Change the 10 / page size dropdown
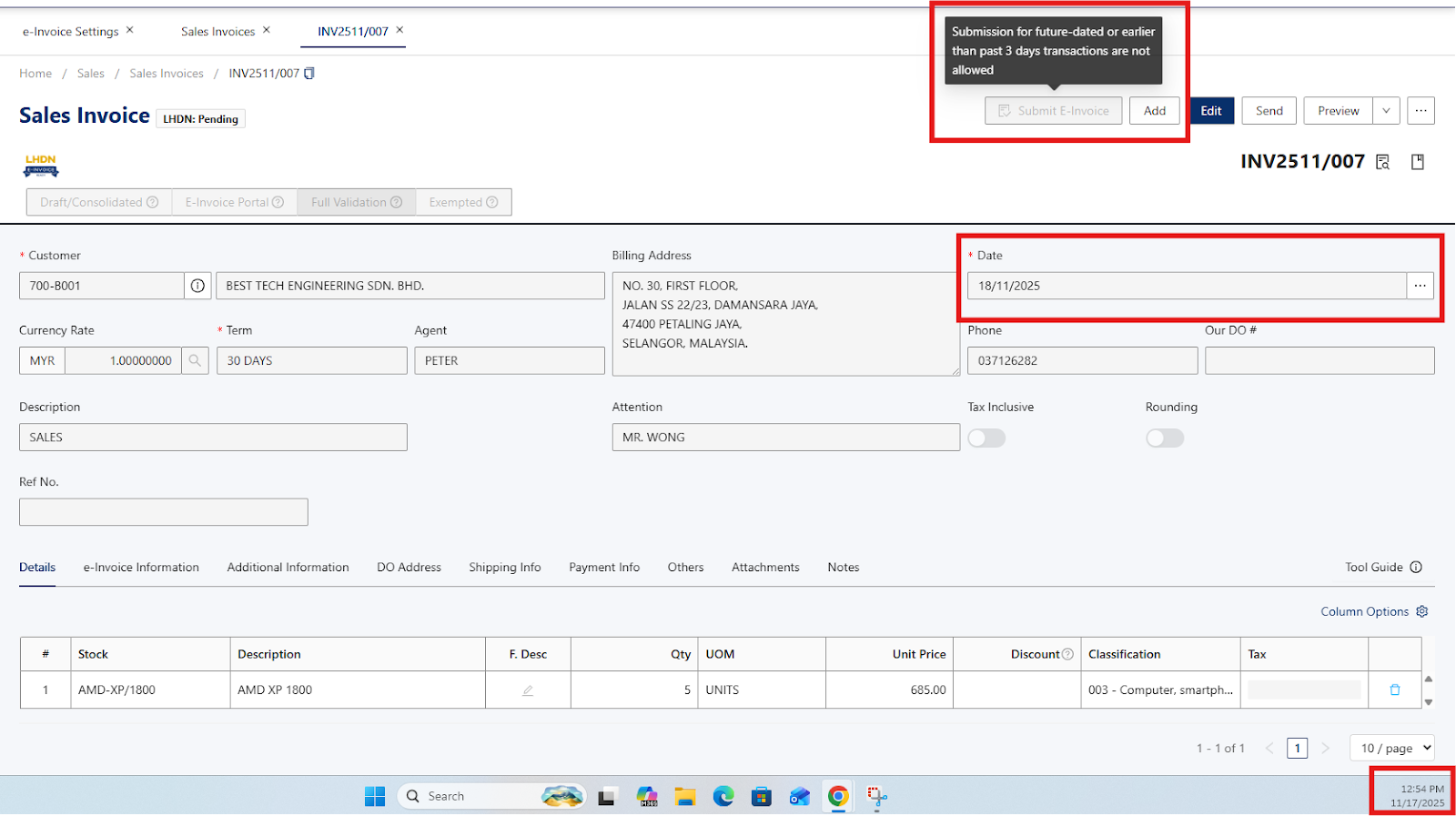This screenshot has height=816, width=1456. tap(1392, 749)
